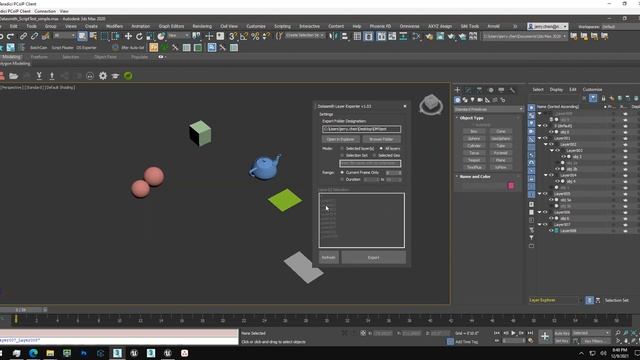Screen dimensions: 640x360
Task: Open the Create tab plus icon in command panel
Action: tap(458, 90)
